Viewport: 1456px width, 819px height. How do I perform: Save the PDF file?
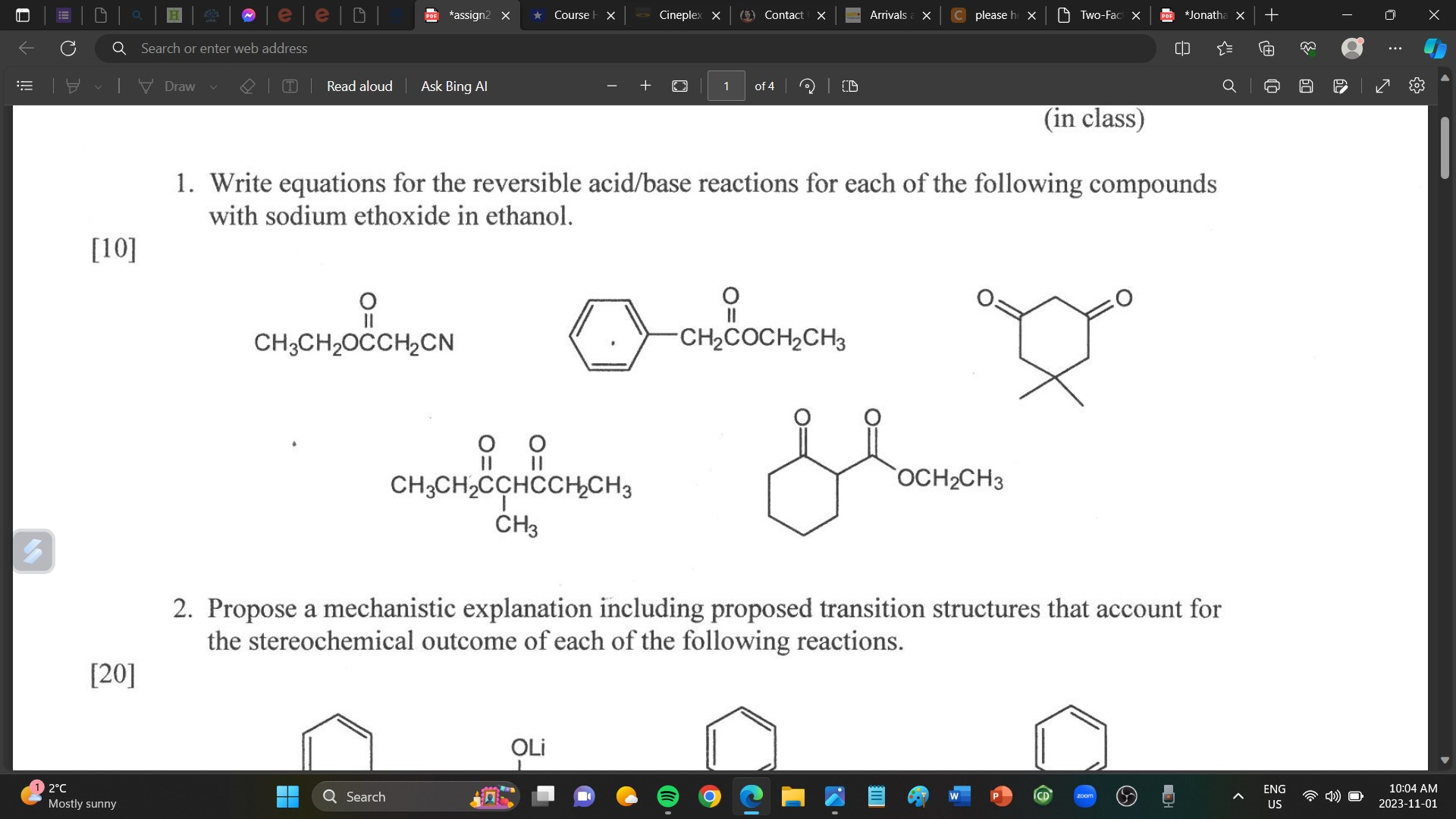pyautogui.click(x=1305, y=86)
